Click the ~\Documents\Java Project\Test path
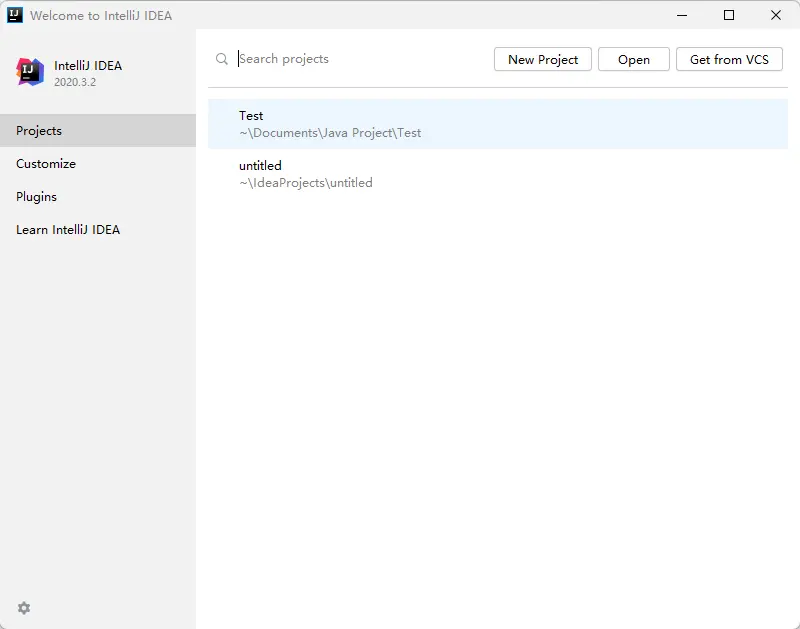This screenshot has width=800, height=629. point(330,133)
